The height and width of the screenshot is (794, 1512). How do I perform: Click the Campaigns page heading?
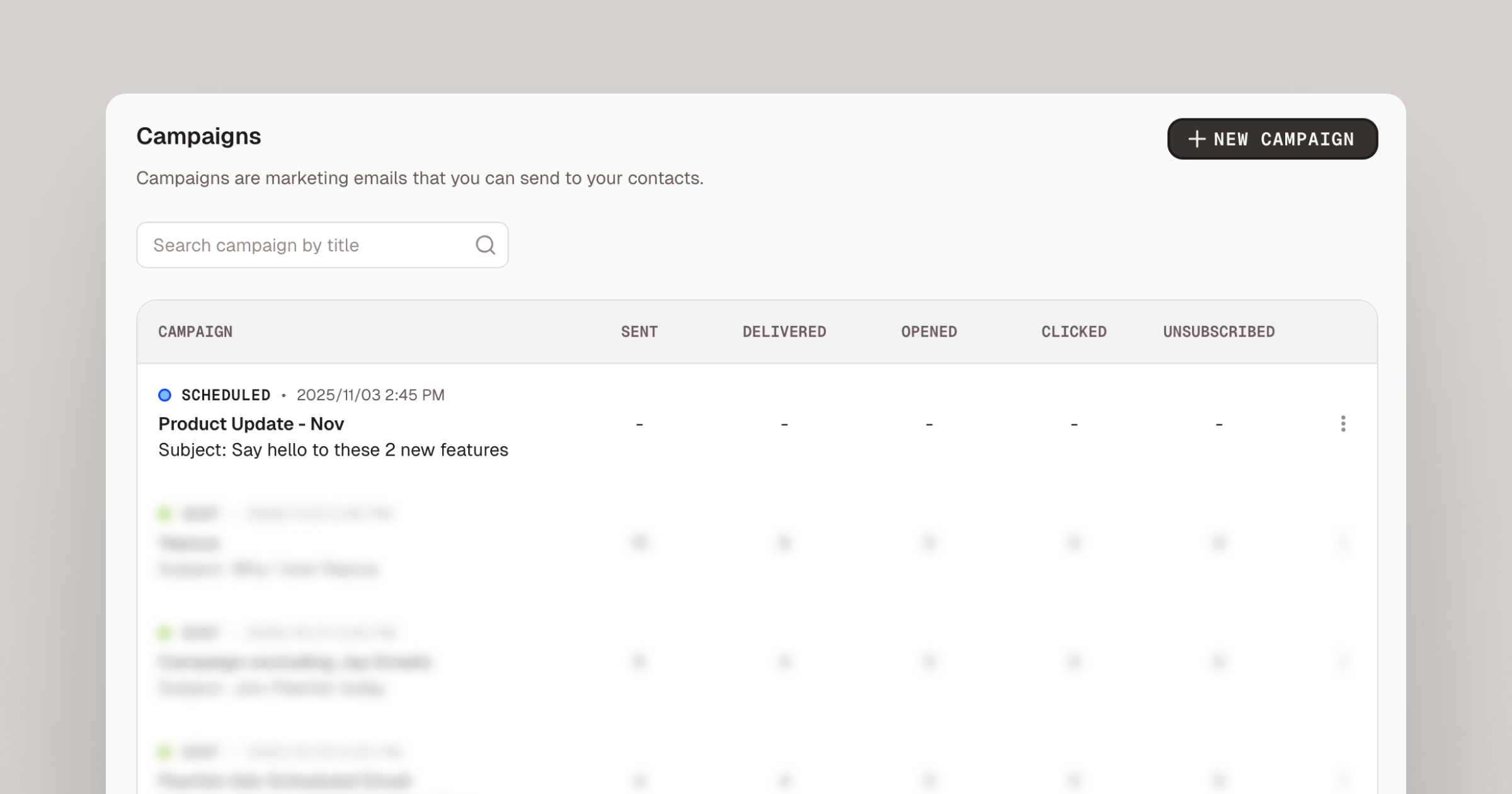[x=198, y=136]
